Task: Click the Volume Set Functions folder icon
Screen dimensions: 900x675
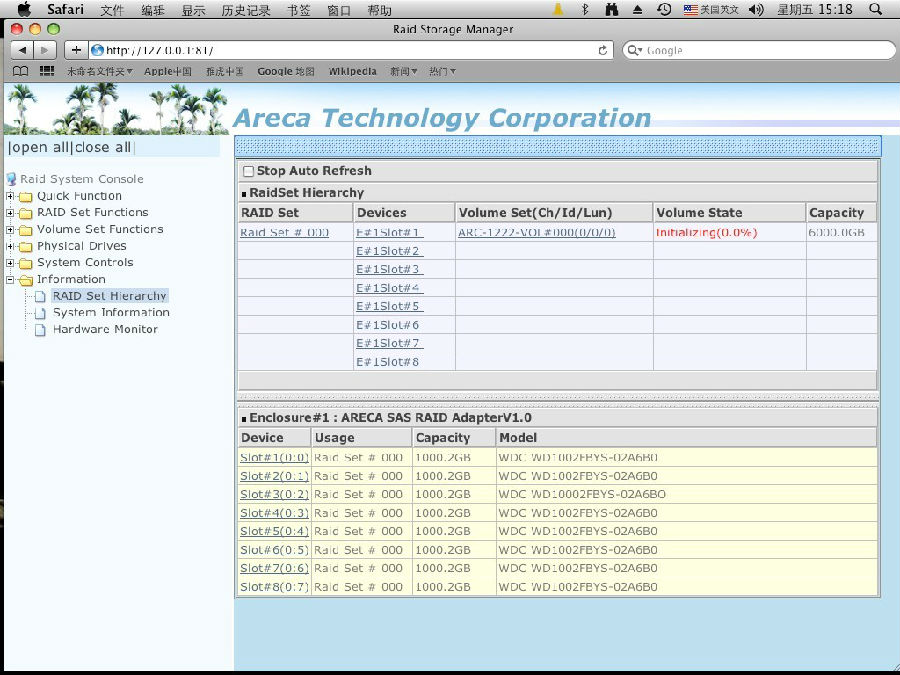Action: [25, 230]
